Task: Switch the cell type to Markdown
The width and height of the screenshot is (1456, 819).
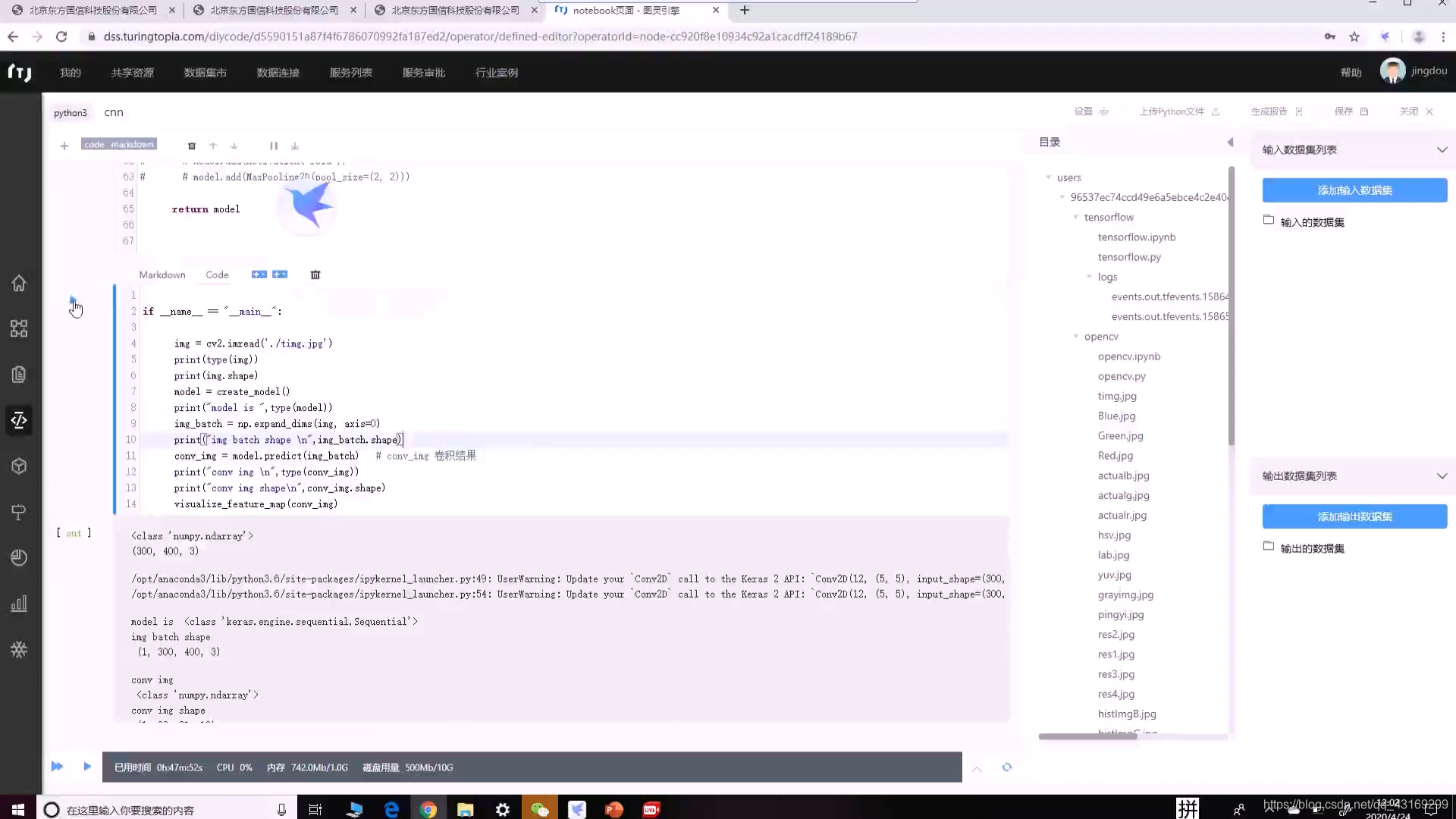Action: tap(162, 275)
